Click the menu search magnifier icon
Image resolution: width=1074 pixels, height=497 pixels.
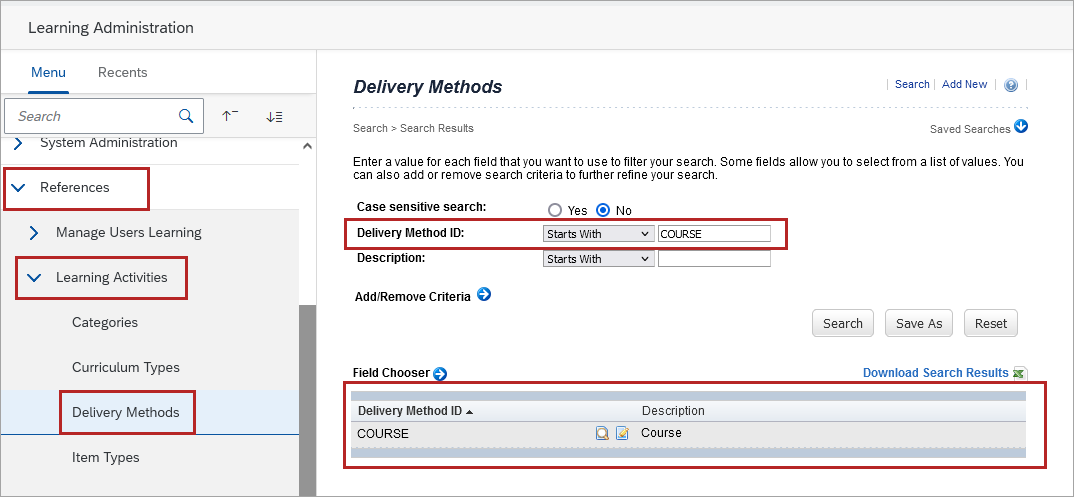[x=186, y=116]
